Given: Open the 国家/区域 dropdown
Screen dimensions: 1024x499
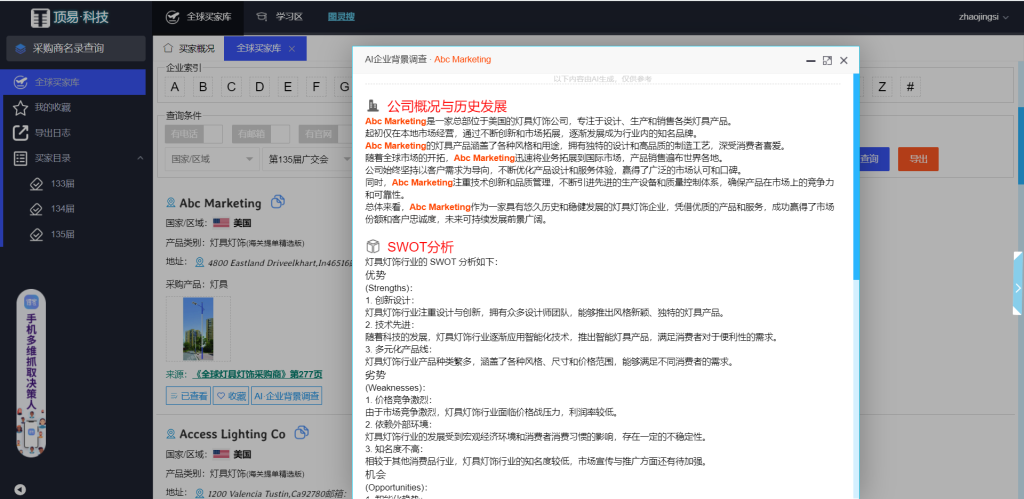Looking at the screenshot, I should click(x=210, y=159).
